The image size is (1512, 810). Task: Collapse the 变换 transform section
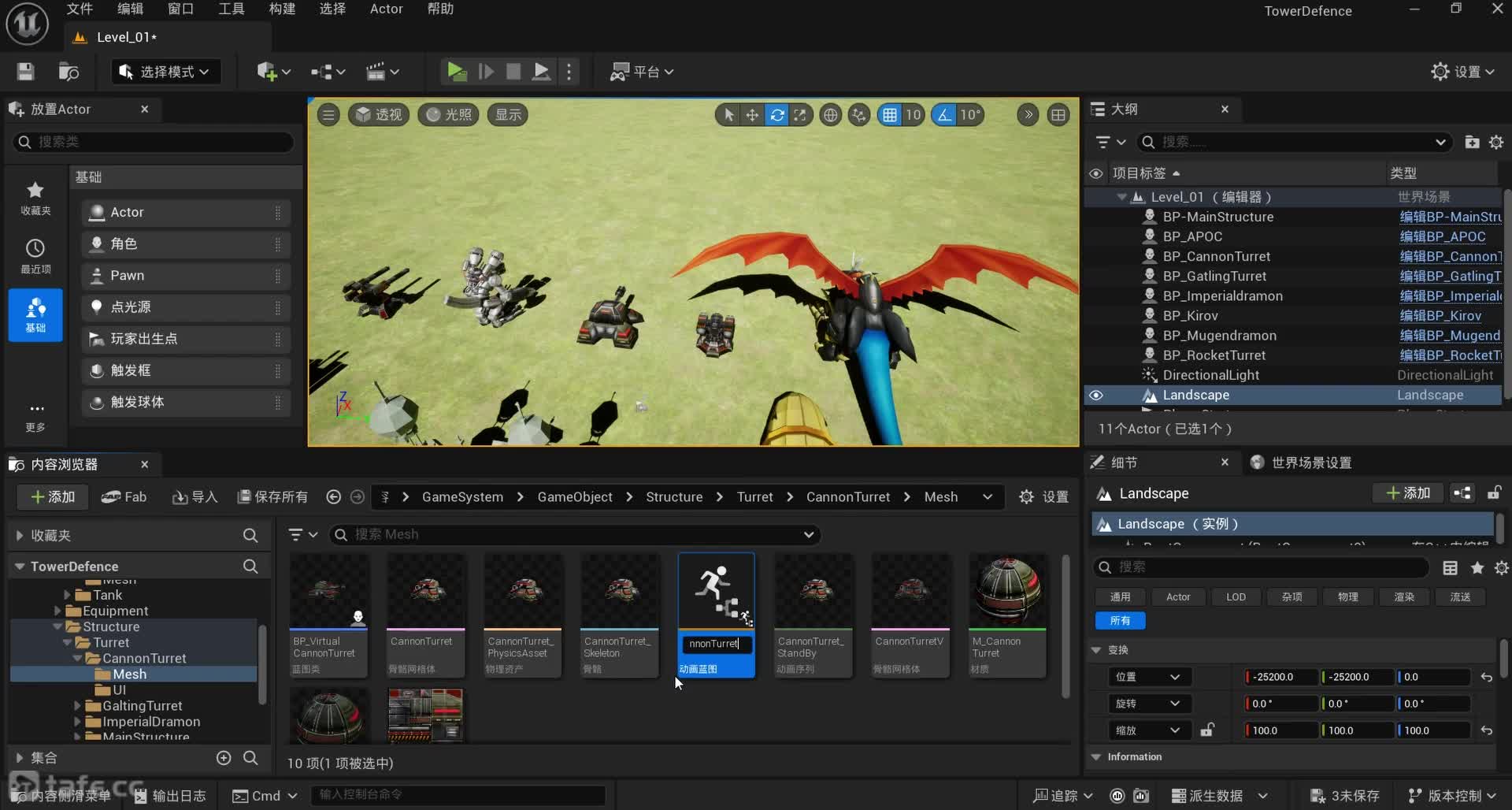[1096, 650]
